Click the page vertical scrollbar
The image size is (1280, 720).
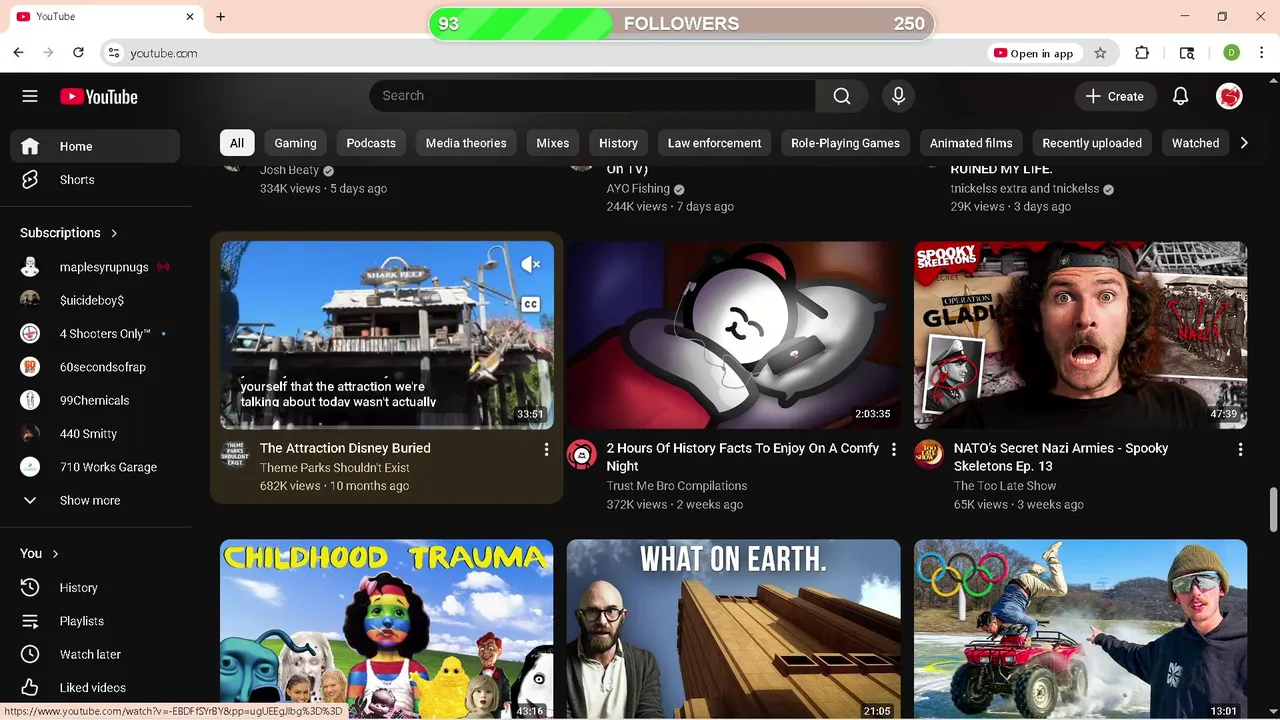[x=1273, y=510]
